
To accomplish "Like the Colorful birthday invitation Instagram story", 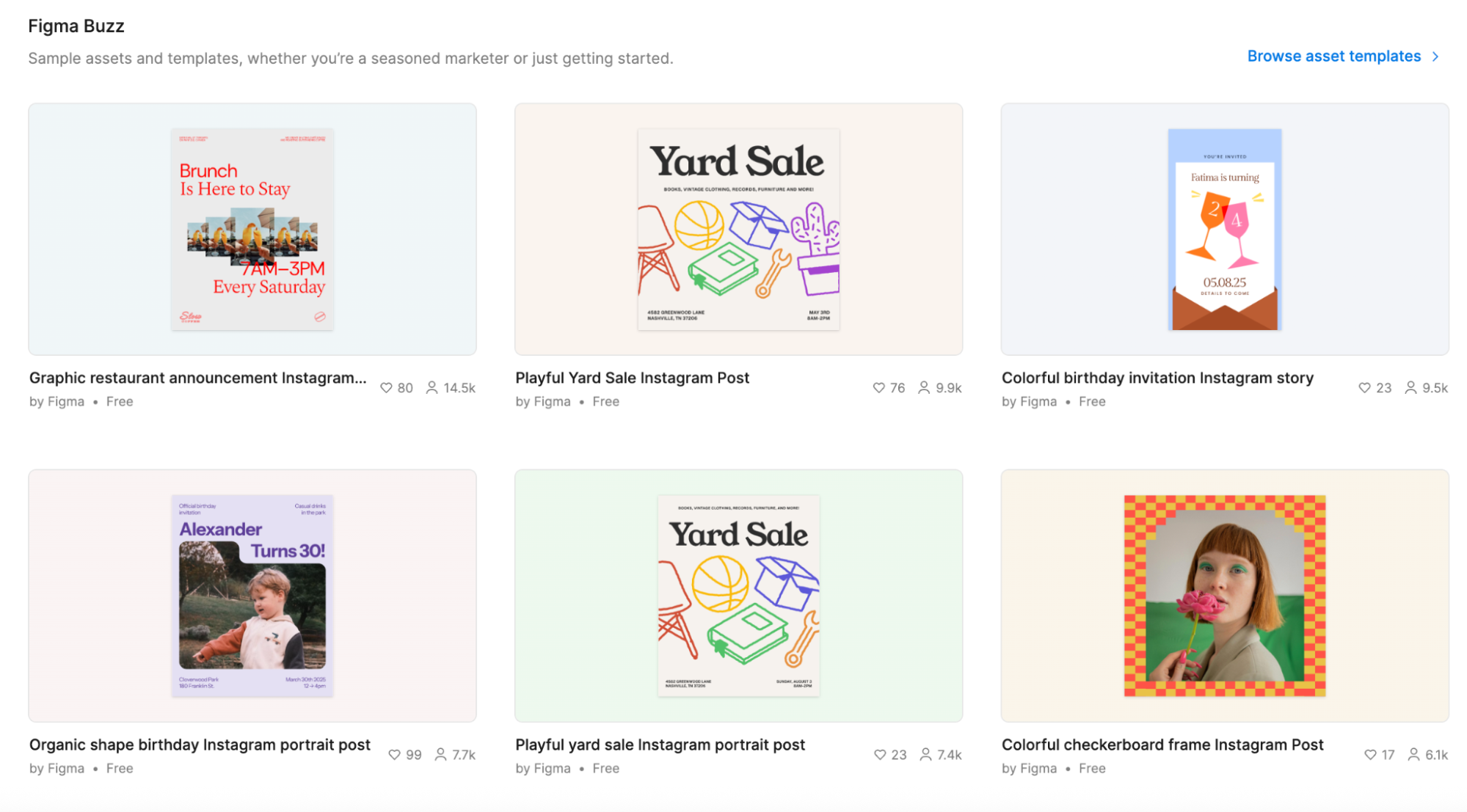I will (x=1364, y=388).
